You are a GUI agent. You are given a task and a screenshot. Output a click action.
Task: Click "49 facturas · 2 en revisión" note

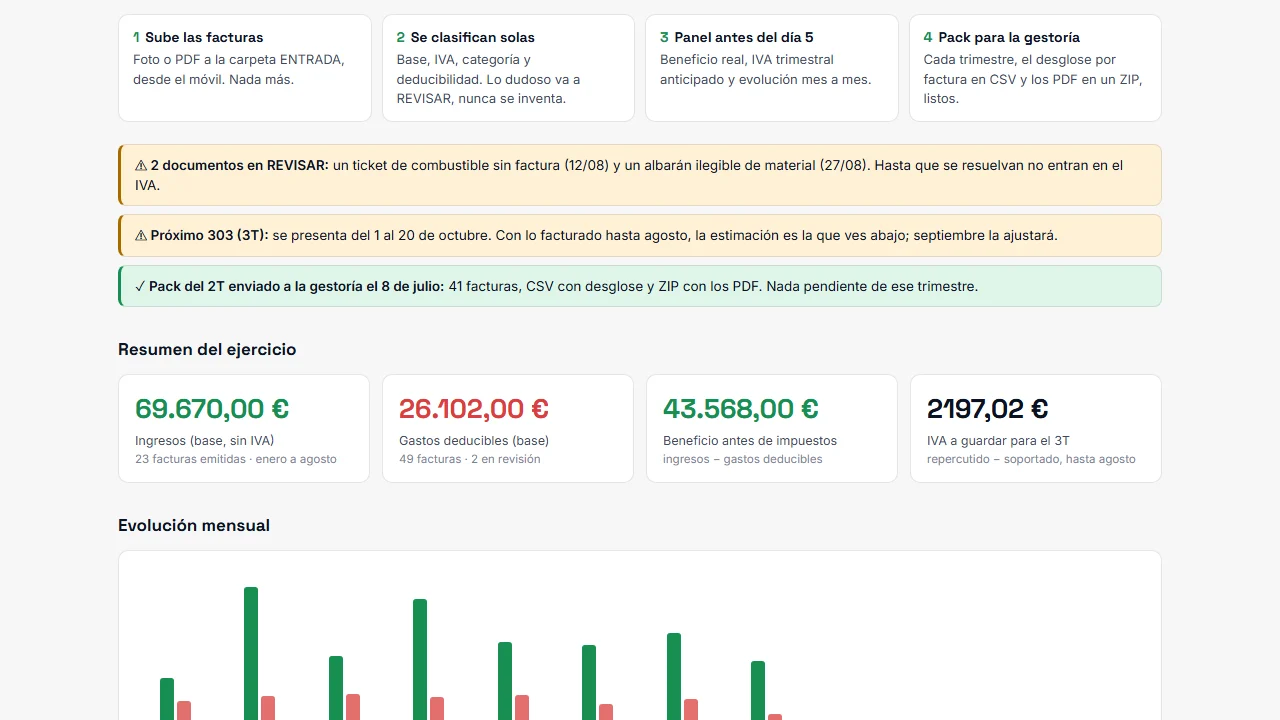point(470,459)
